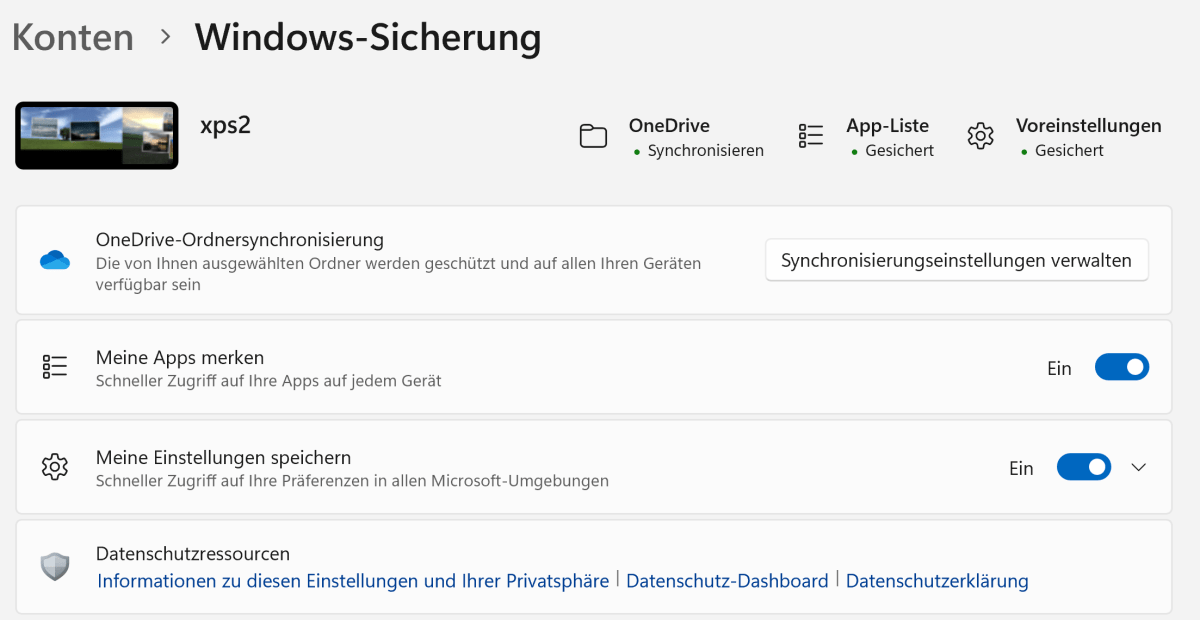Click the text Schneller Zugriff auf Ihre Apps

(x=269, y=381)
